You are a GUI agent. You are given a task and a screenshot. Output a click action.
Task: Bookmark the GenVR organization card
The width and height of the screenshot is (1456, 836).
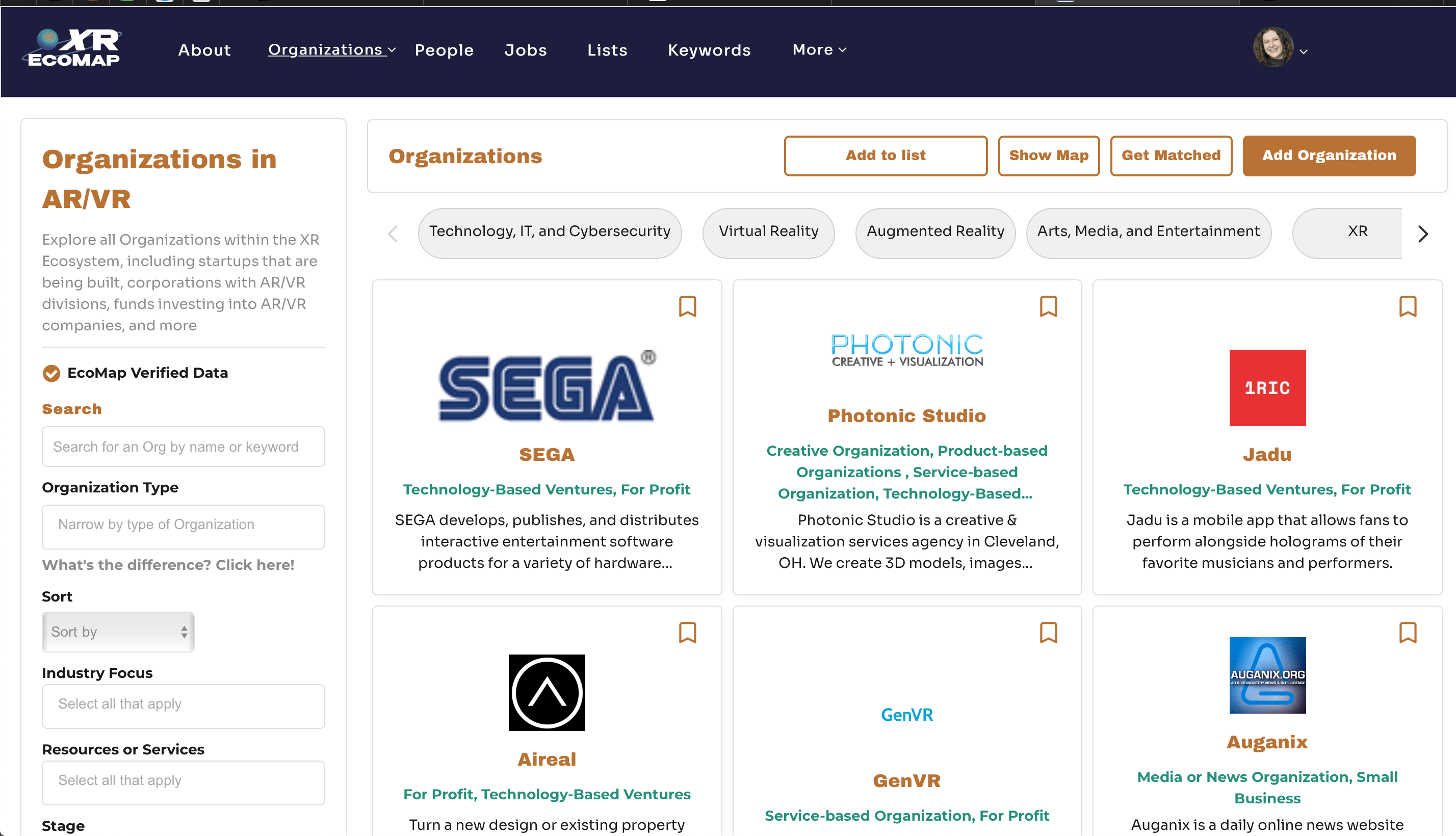1048,633
